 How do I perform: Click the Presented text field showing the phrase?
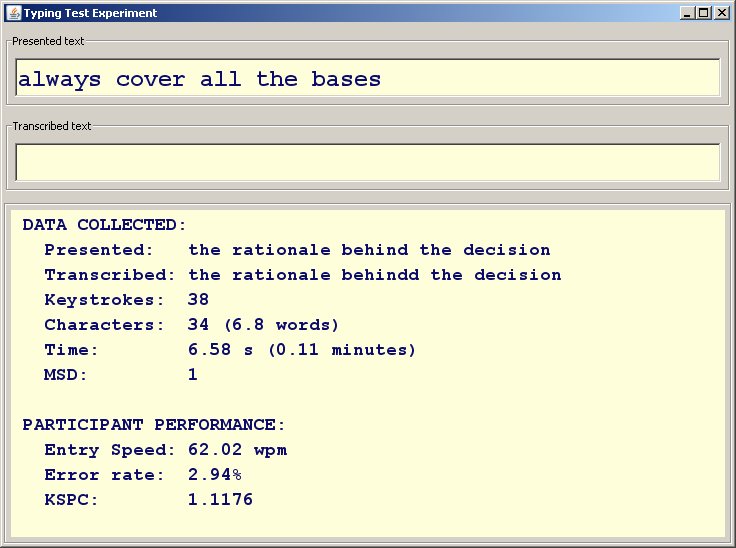point(367,79)
